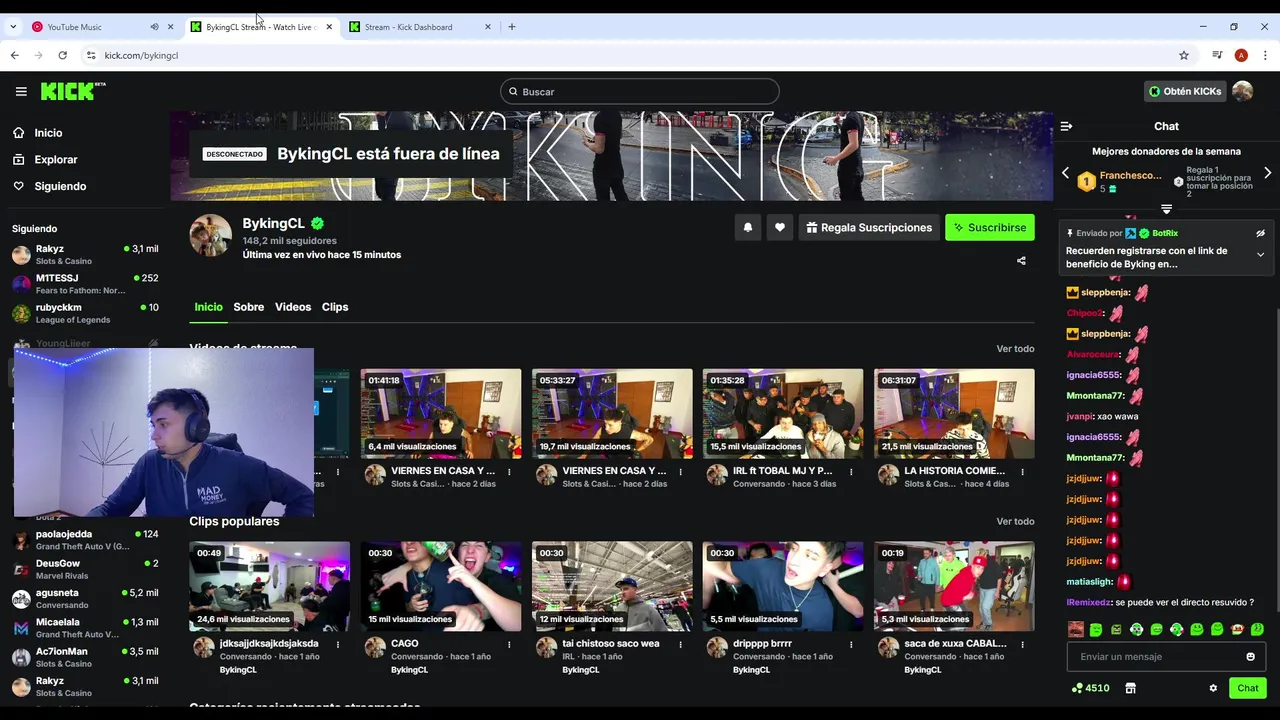
Task: Expand the pinned BotRix message
Action: (1260, 255)
